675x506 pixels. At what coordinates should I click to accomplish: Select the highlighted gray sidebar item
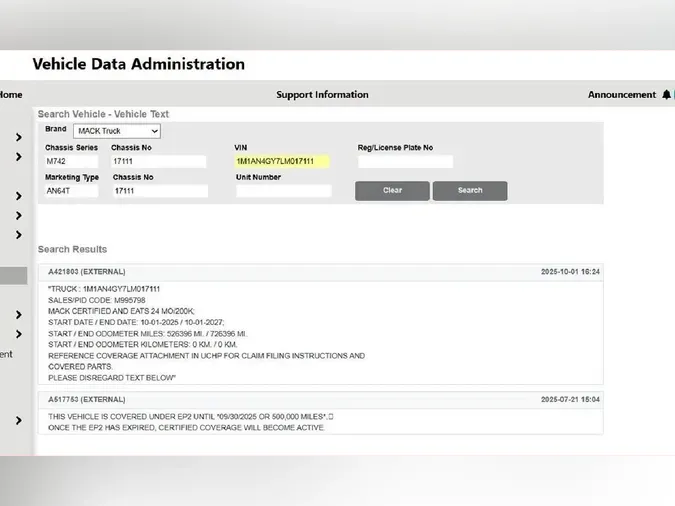[x=13, y=276]
